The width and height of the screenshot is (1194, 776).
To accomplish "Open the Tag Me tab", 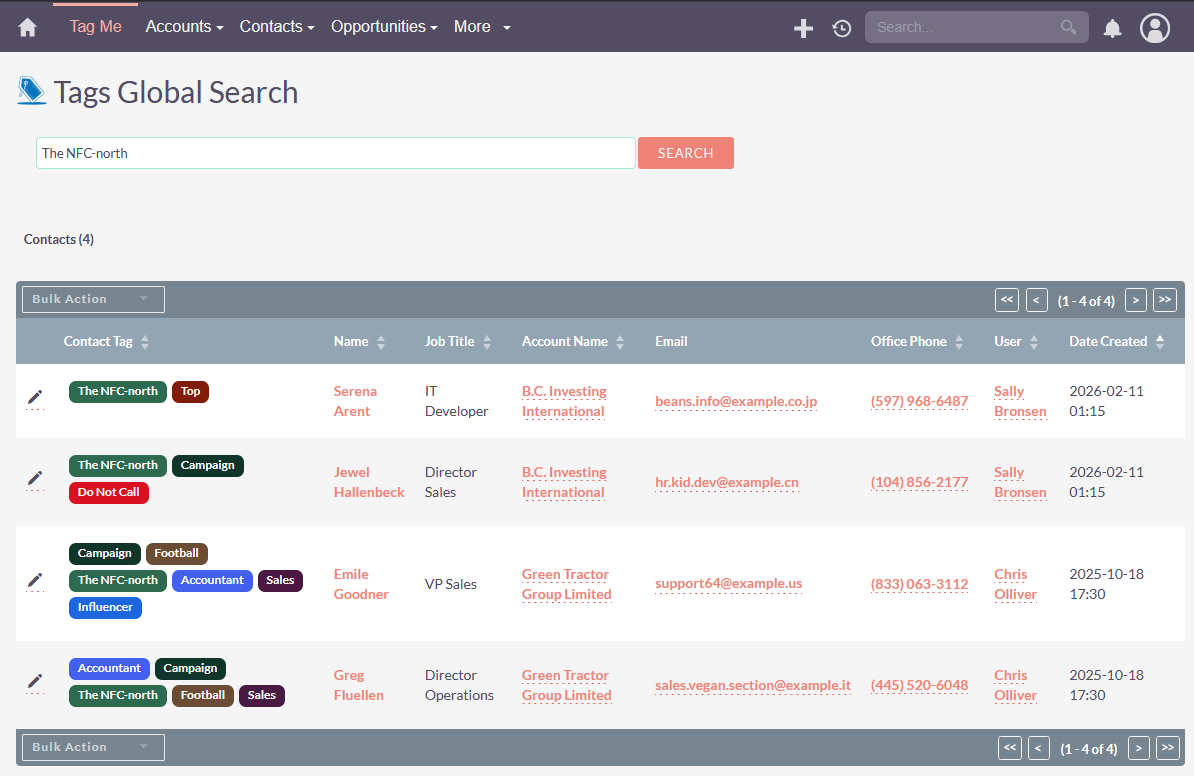I will click(96, 27).
